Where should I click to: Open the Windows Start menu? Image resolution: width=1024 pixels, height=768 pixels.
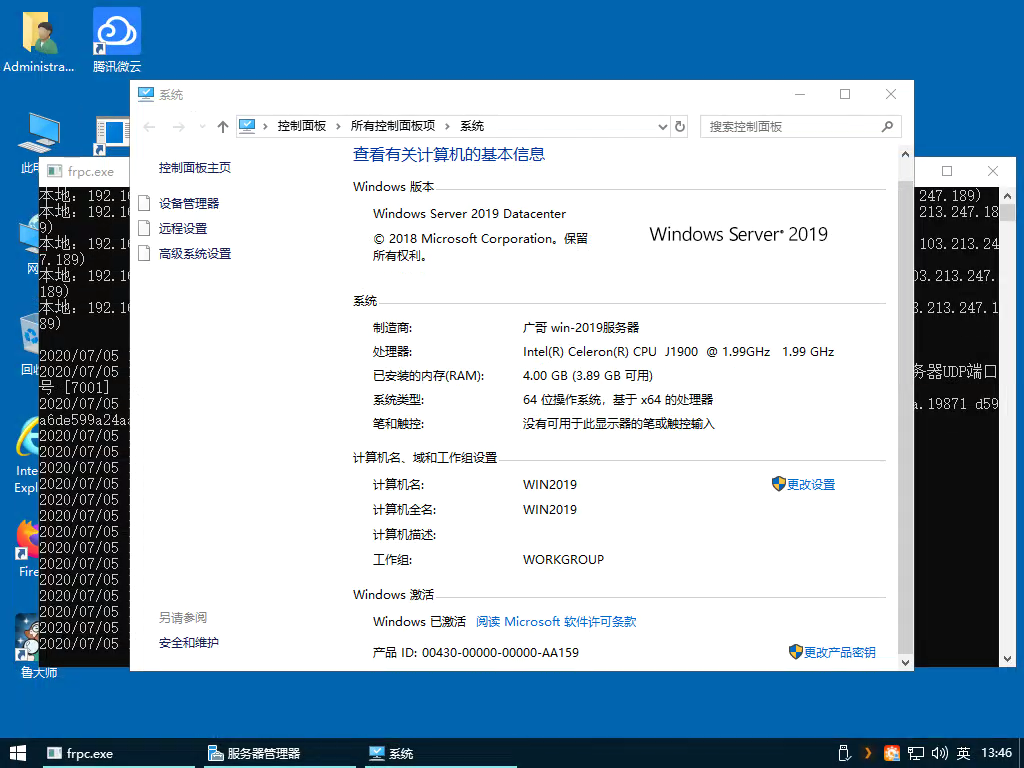coord(18,753)
